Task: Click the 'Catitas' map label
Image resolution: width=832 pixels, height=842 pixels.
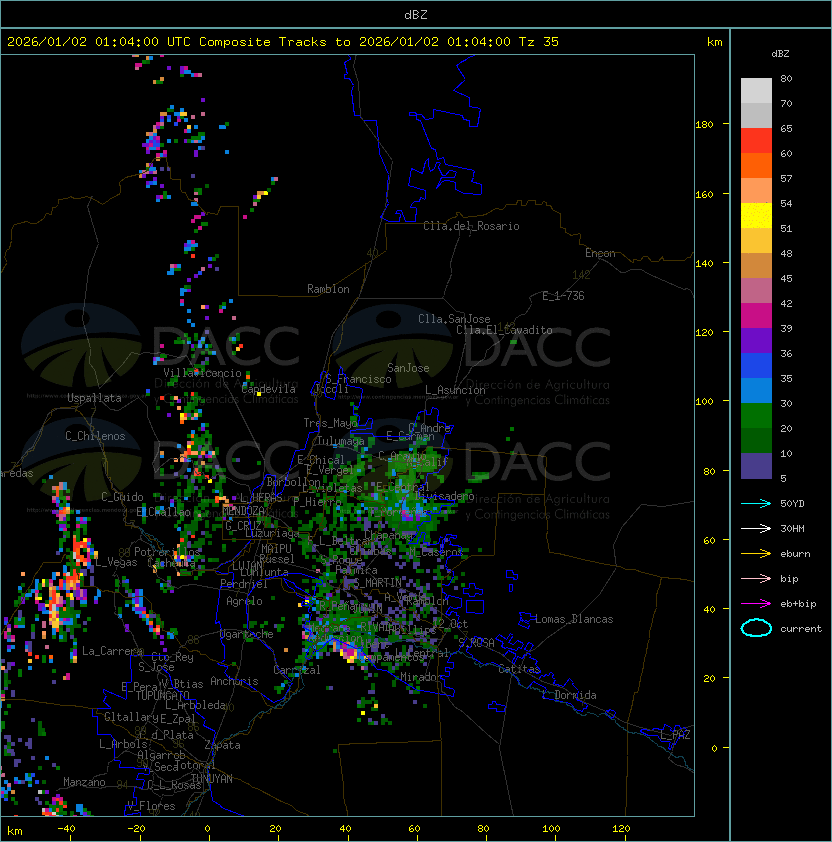Action: coord(519,669)
